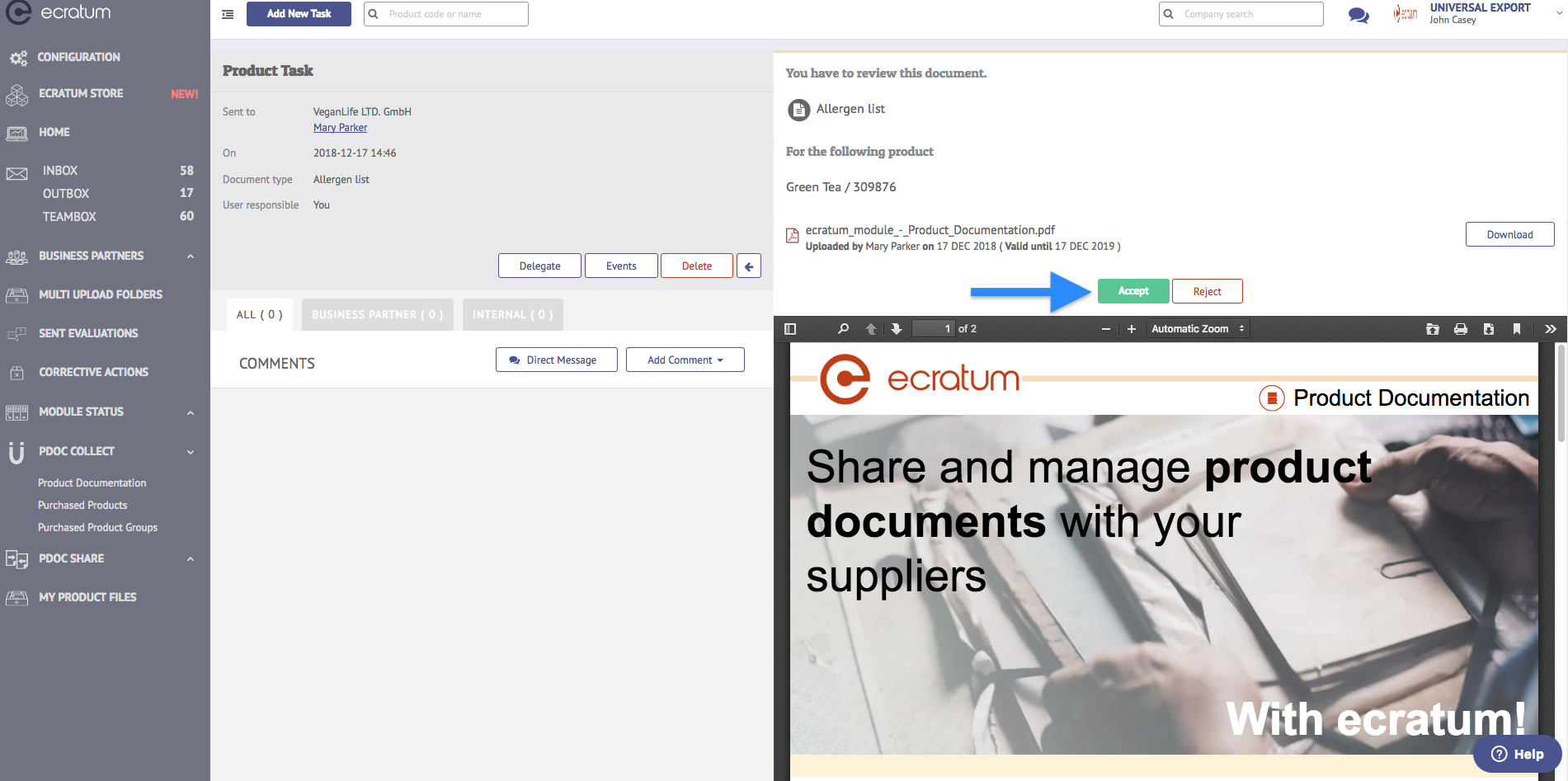Open the Add Comment dropdown
This screenshot has height=781, width=1568.
point(685,360)
